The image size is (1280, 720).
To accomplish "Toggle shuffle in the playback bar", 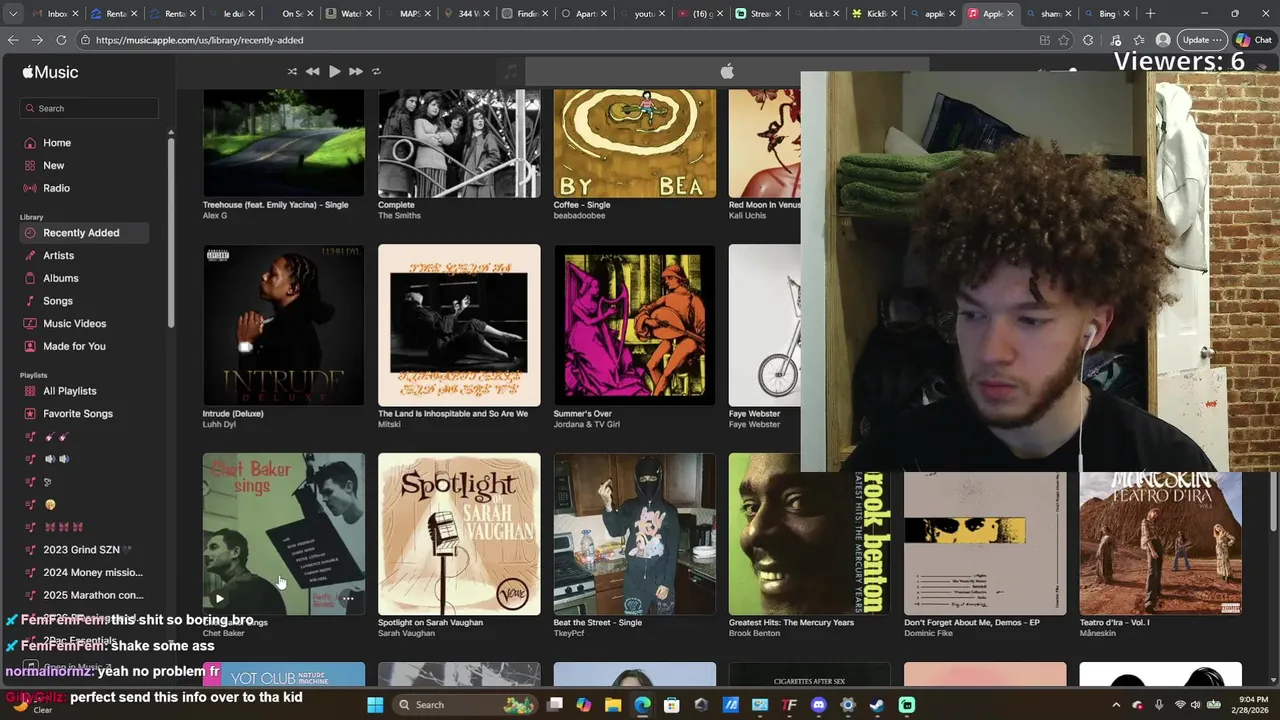I will pos(292,72).
